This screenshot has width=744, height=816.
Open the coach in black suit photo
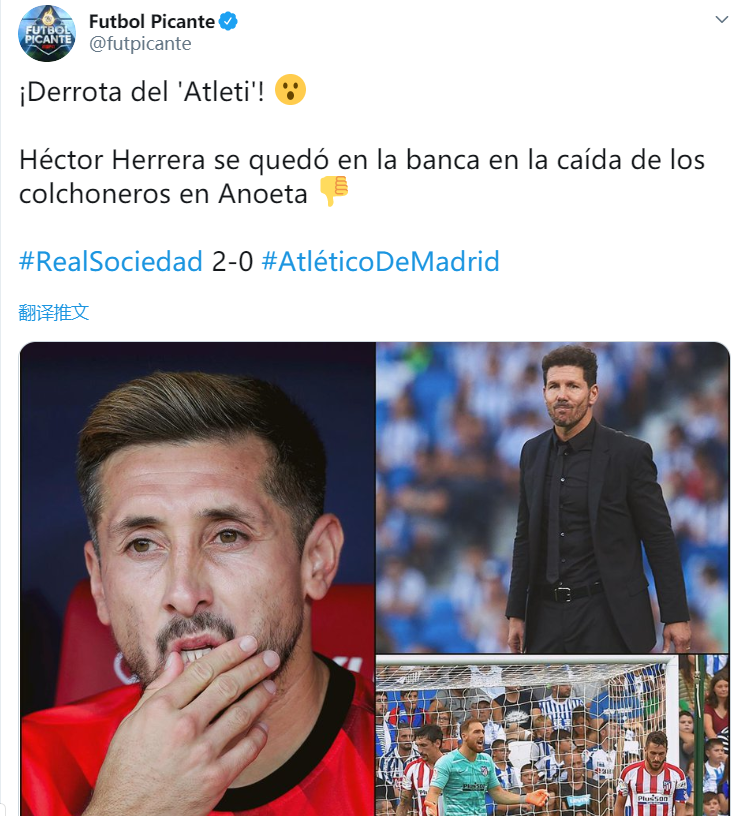pyautogui.click(x=553, y=497)
